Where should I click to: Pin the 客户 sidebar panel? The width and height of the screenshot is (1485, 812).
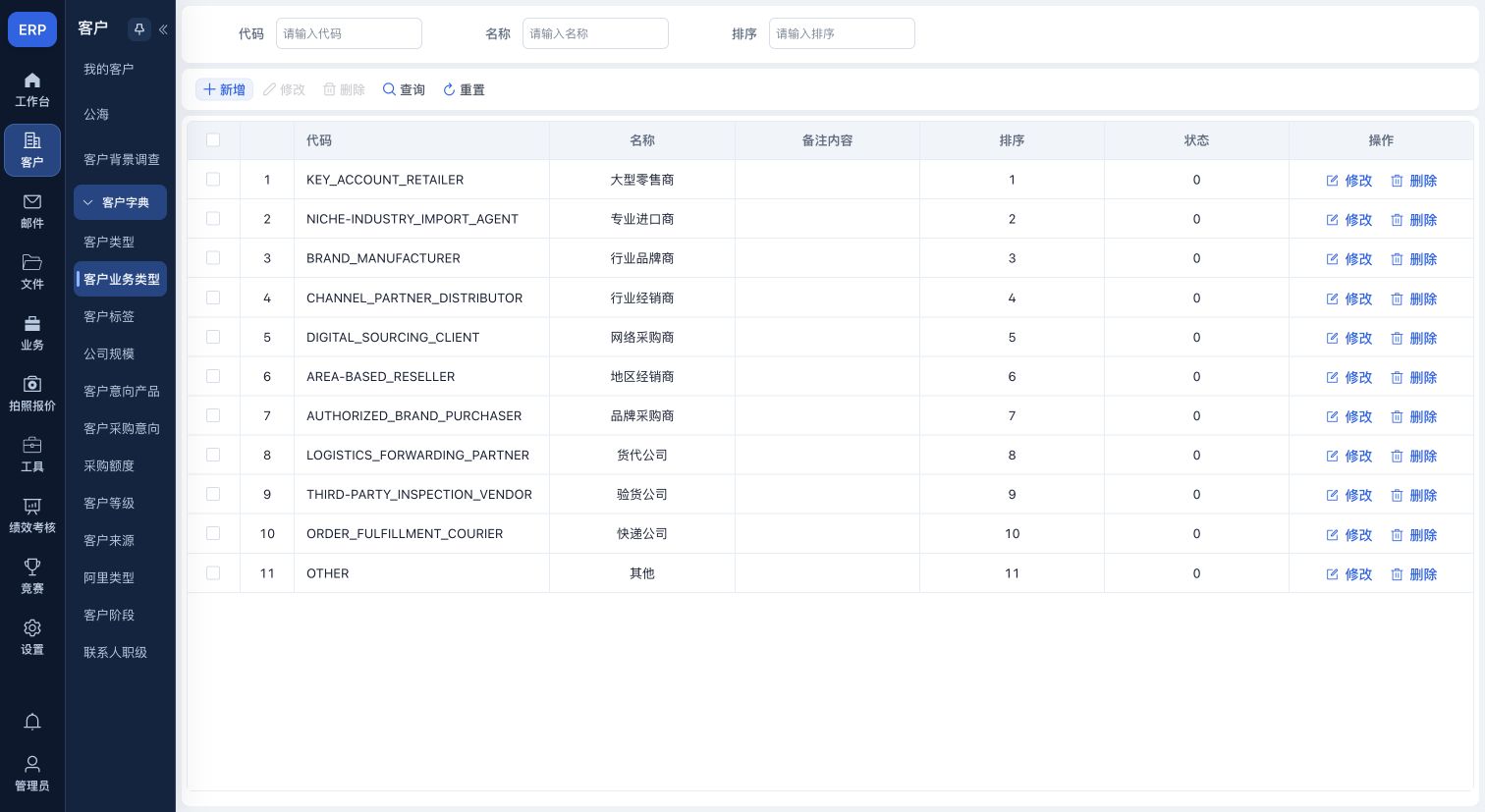point(139,29)
